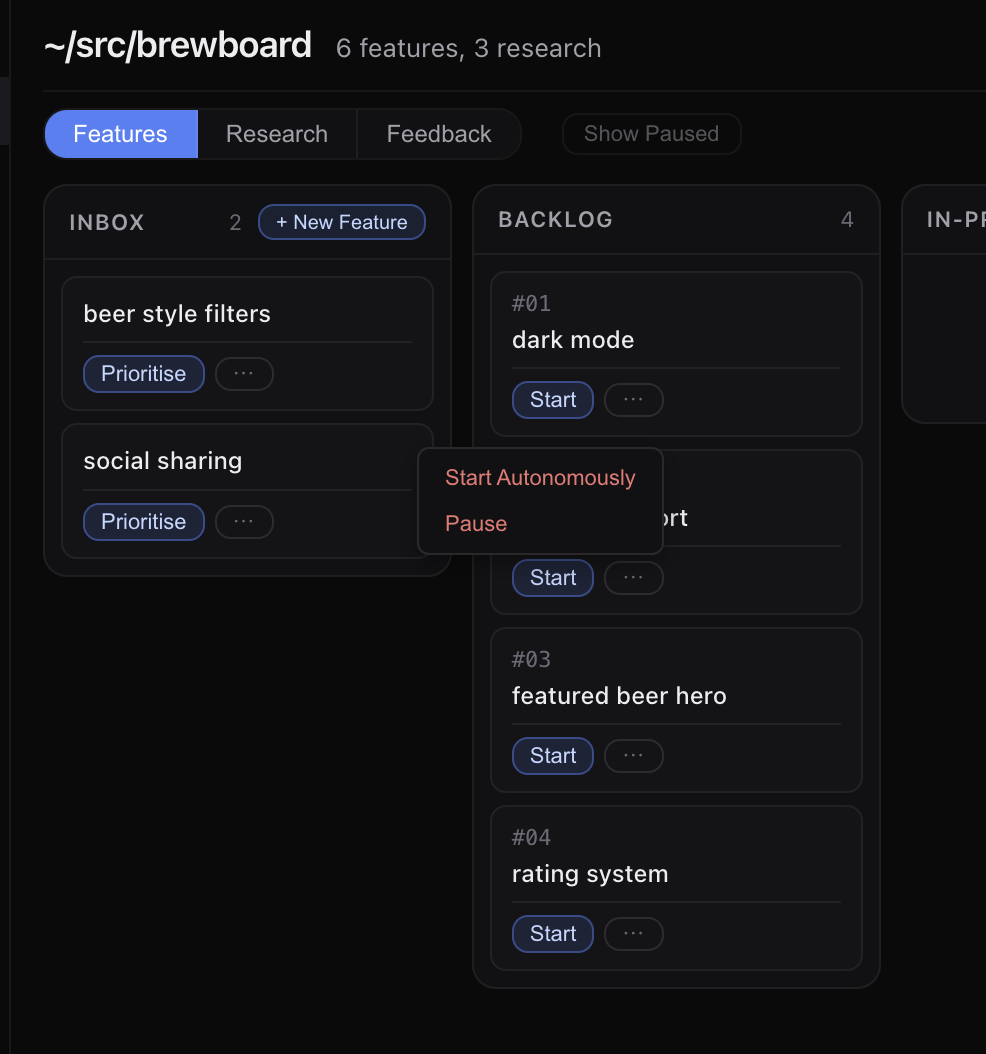
Task: Open the rating system card title
Action: click(590, 874)
